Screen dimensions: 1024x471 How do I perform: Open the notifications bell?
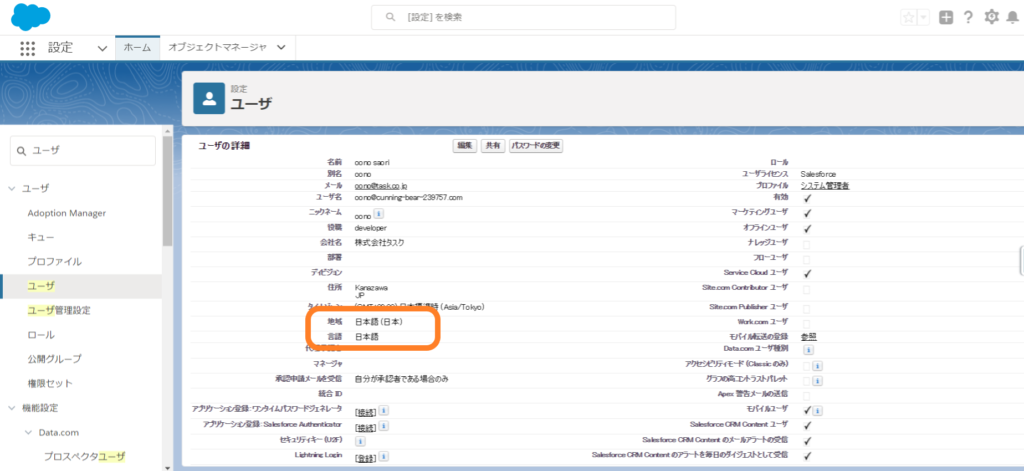[1013, 18]
